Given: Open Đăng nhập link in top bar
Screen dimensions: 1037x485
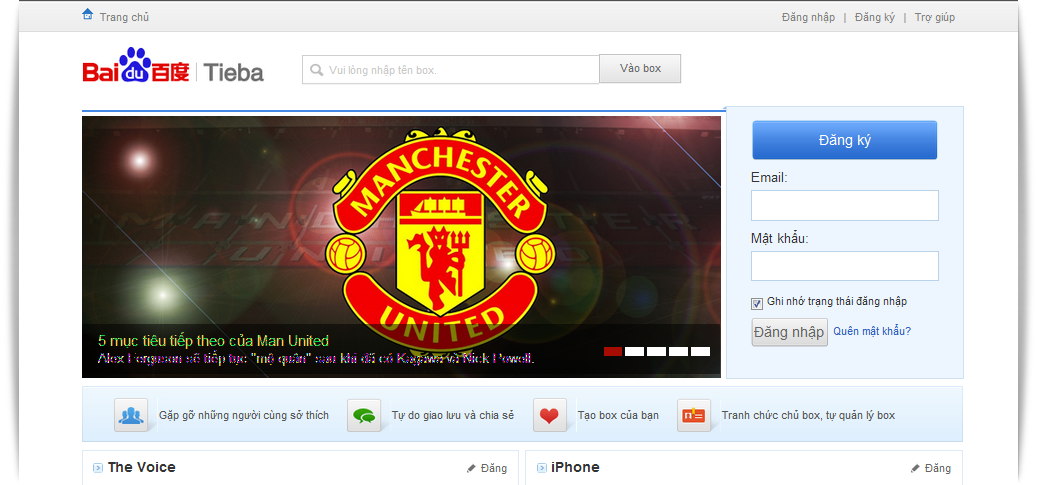Looking at the screenshot, I should click(x=808, y=17).
